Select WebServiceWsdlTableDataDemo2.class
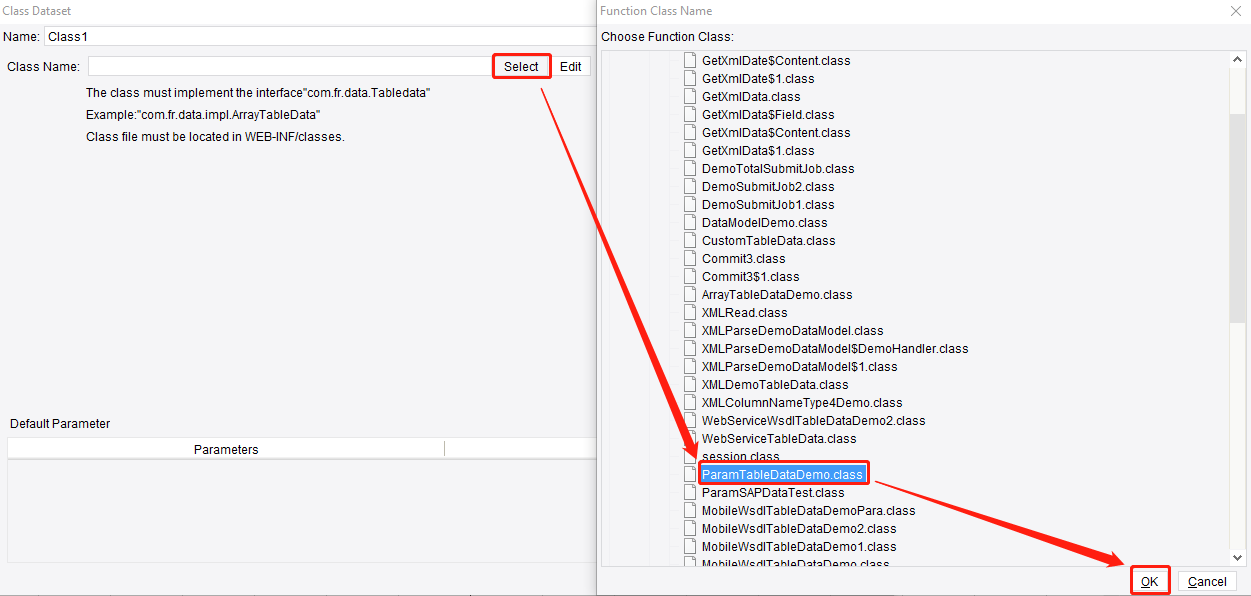The width and height of the screenshot is (1251, 596). [x=813, y=420]
